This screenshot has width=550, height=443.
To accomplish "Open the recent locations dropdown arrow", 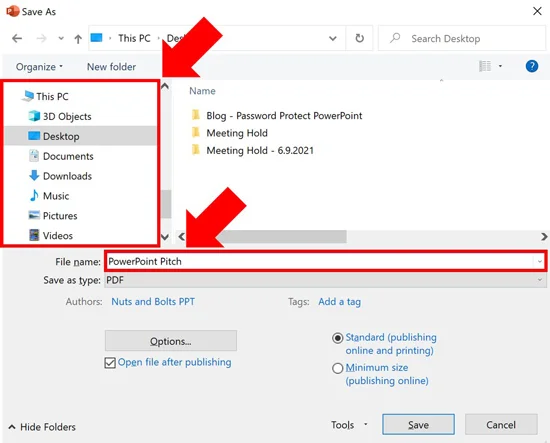I will 61,38.
